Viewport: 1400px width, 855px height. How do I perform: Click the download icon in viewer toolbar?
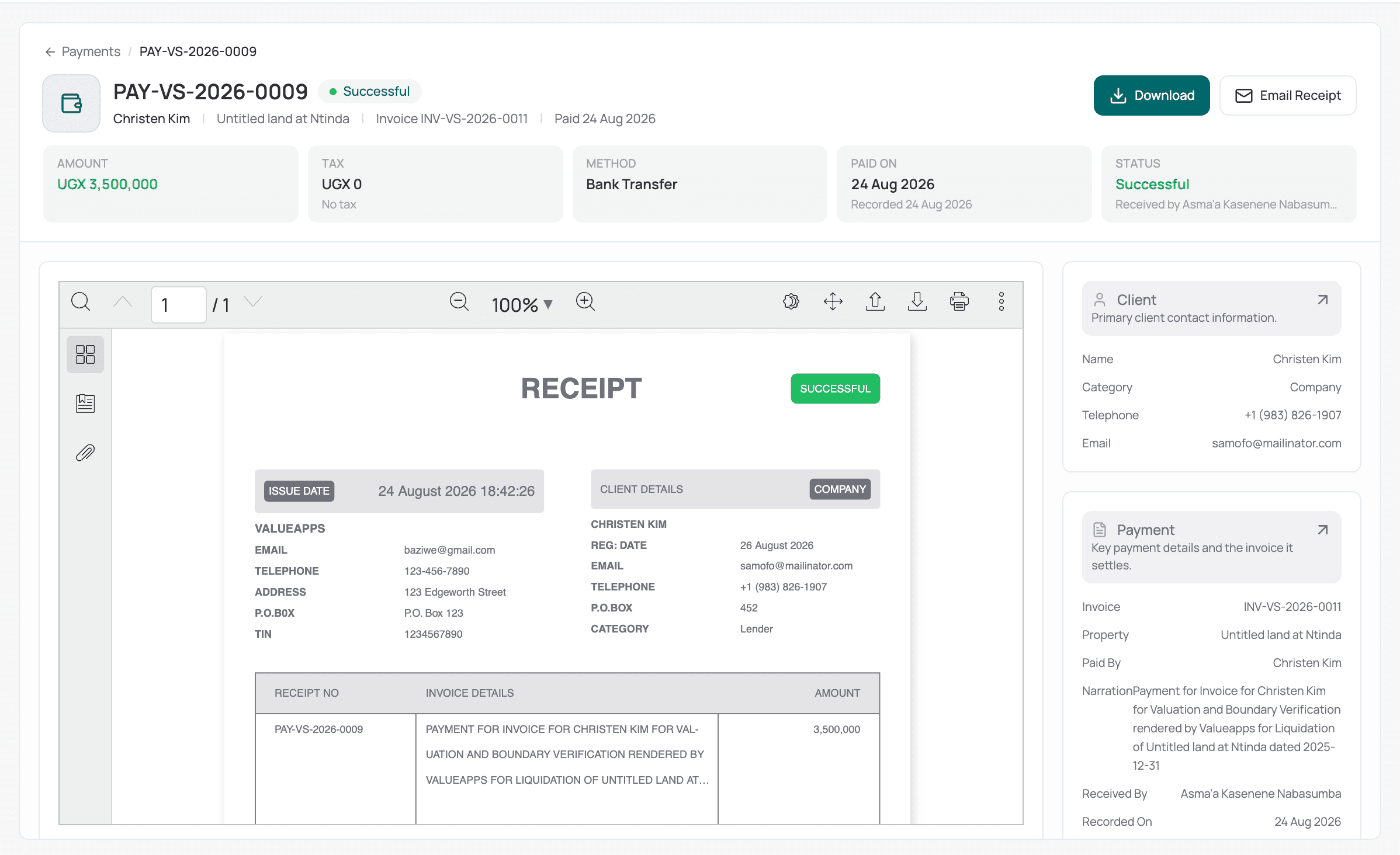click(917, 302)
